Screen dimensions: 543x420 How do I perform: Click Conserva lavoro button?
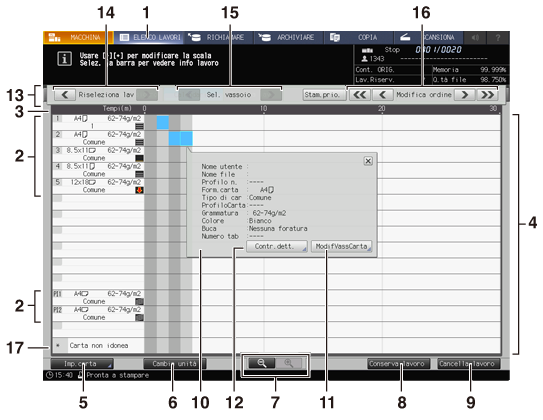tap(399, 364)
